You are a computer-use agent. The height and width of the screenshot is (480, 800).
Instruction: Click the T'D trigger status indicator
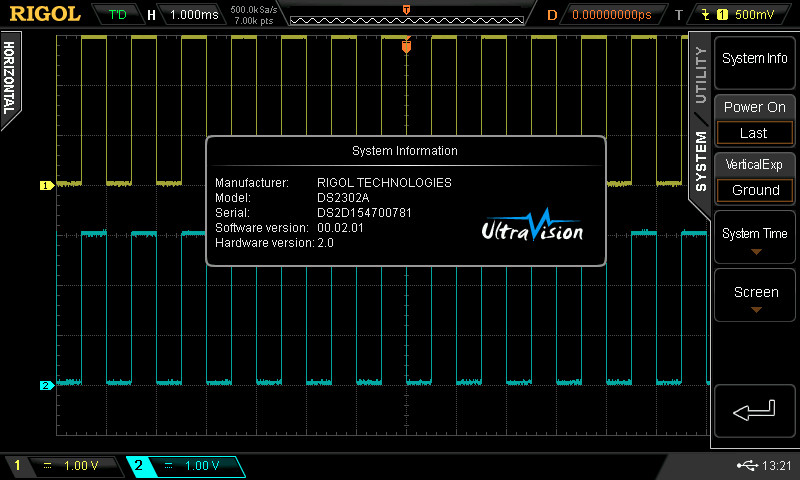(117, 15)
